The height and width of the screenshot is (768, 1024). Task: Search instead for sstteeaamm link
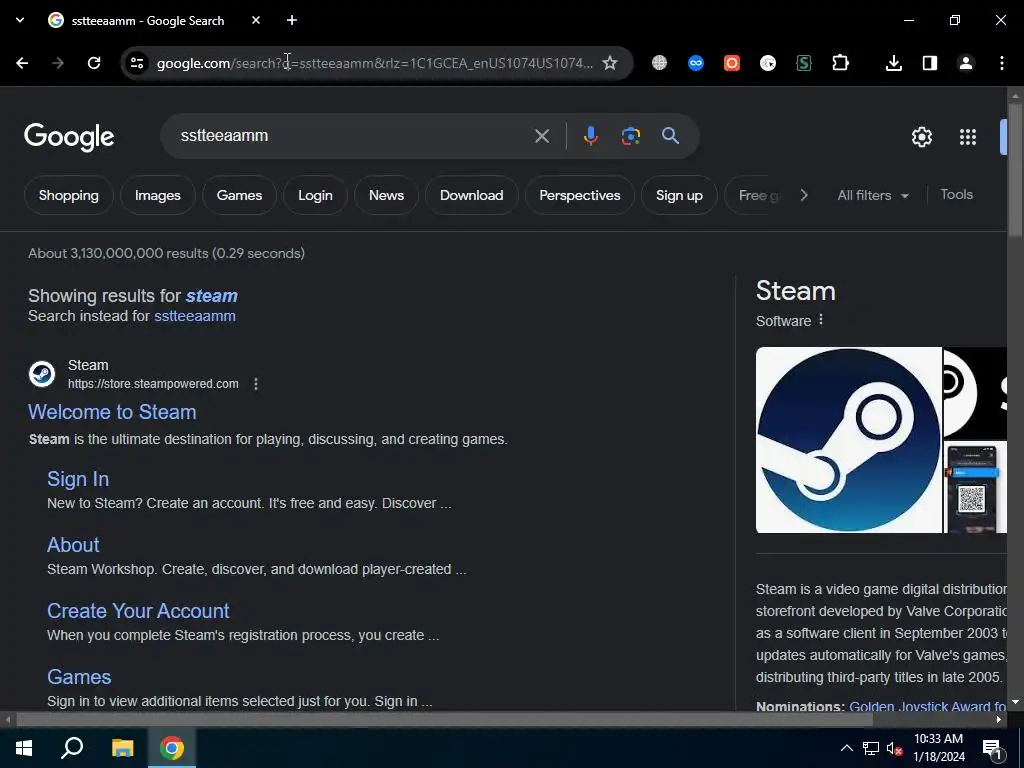(x=195, y=316)
